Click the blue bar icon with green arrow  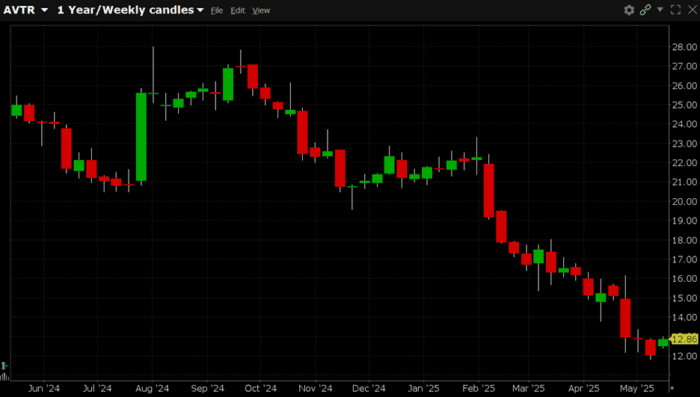click(4, 366)
